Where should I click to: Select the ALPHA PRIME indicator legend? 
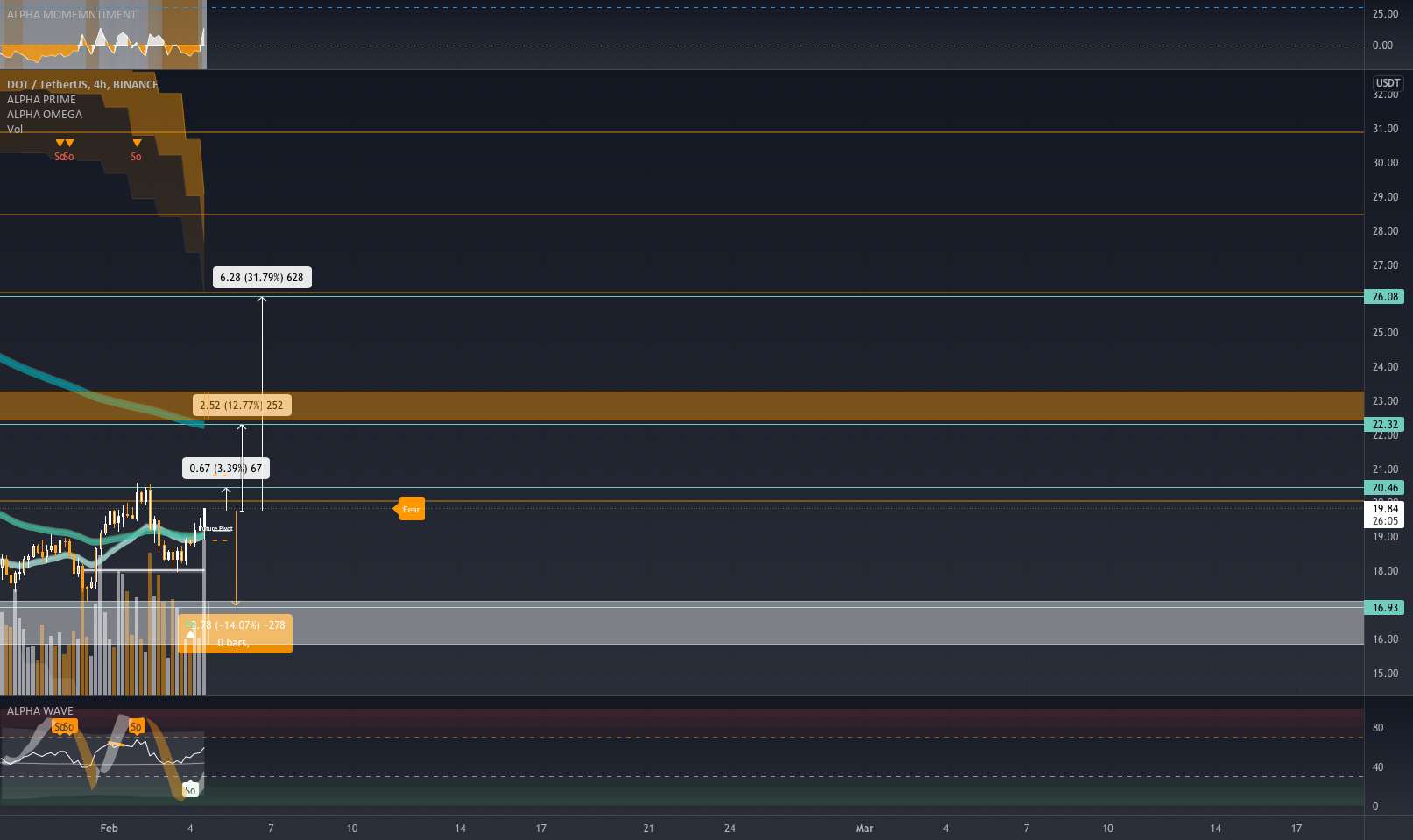41,99
